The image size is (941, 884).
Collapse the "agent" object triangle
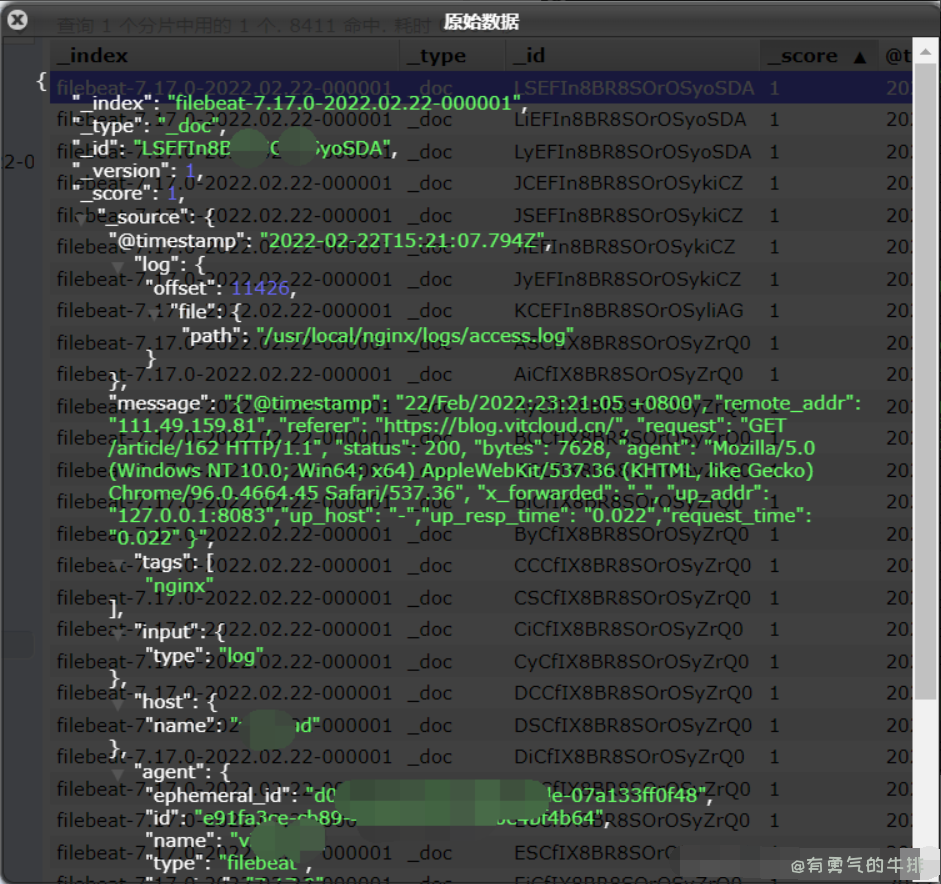118,775
